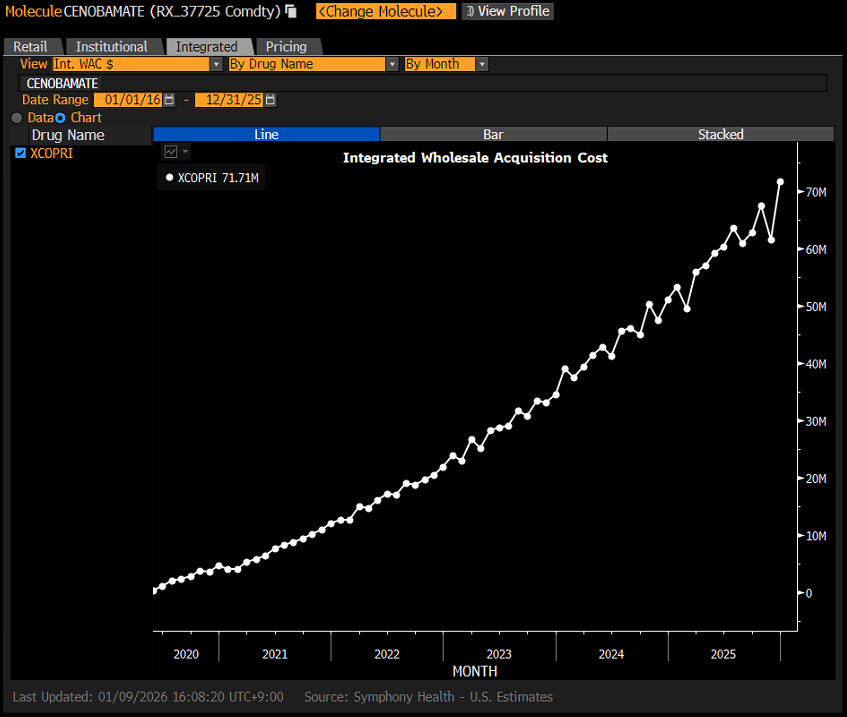Select the Line chart tab

(266, 135)
